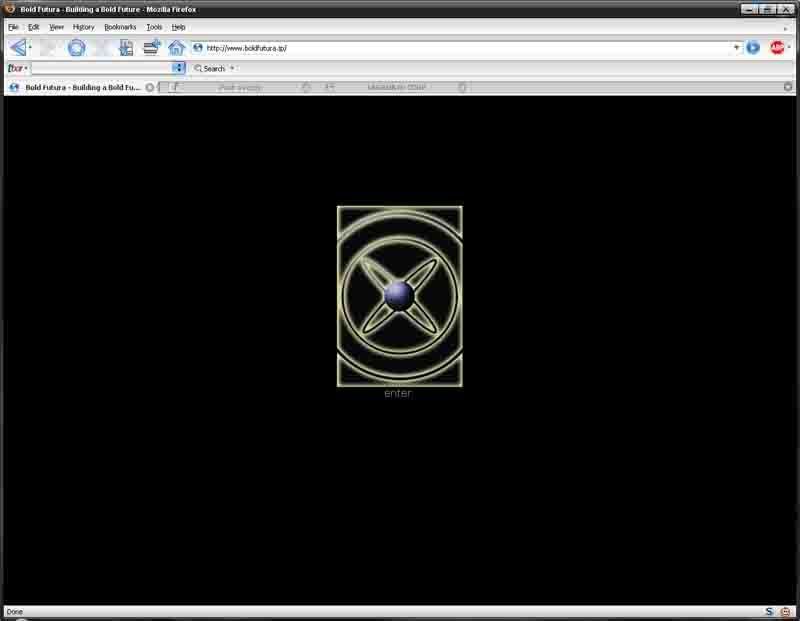
Task: Click the Reload page icon
Action: (x=76, y=47)
